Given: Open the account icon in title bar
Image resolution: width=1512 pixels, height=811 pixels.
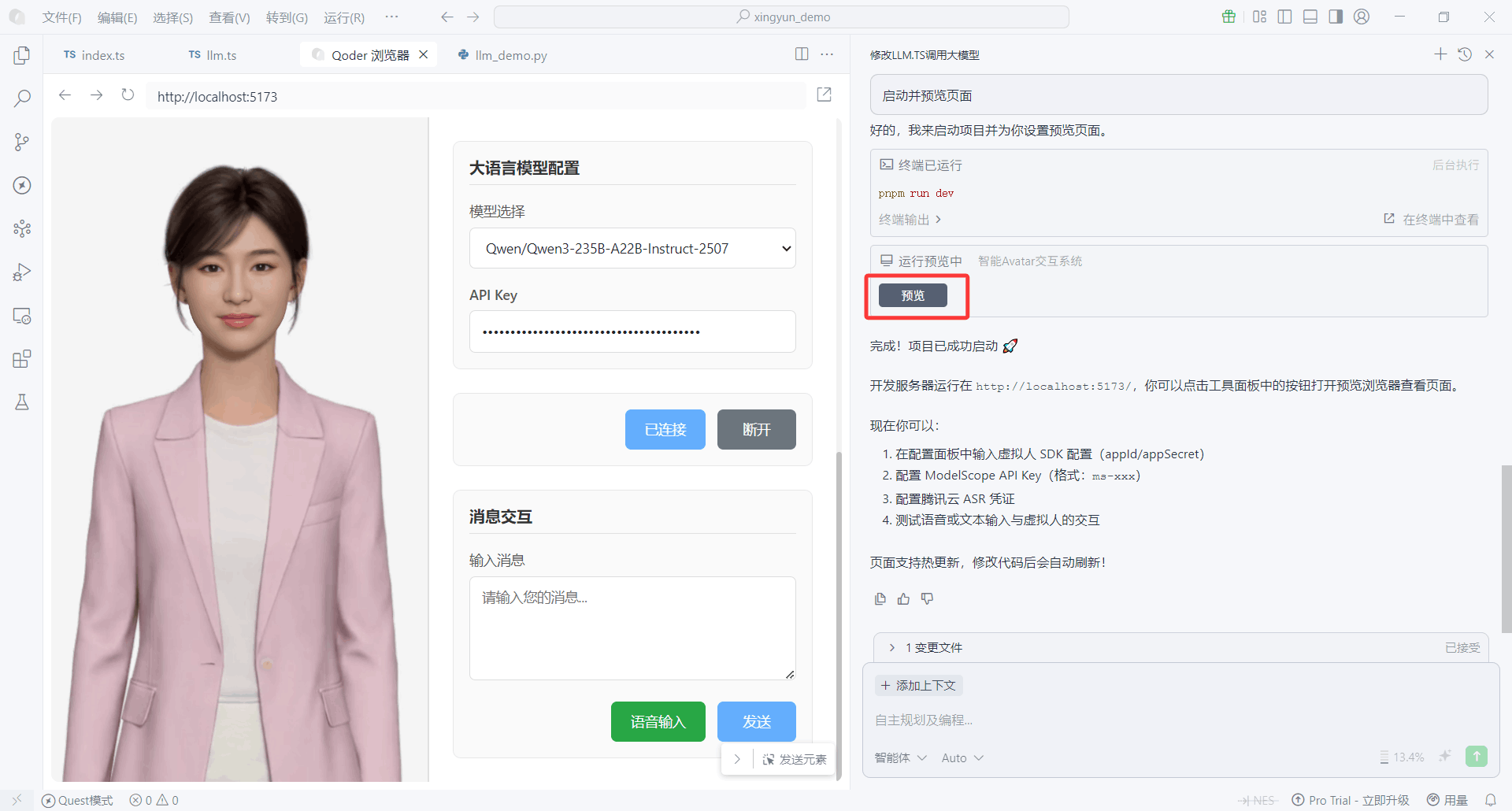Looking at the screenshot, I should tap(1362, 17).
